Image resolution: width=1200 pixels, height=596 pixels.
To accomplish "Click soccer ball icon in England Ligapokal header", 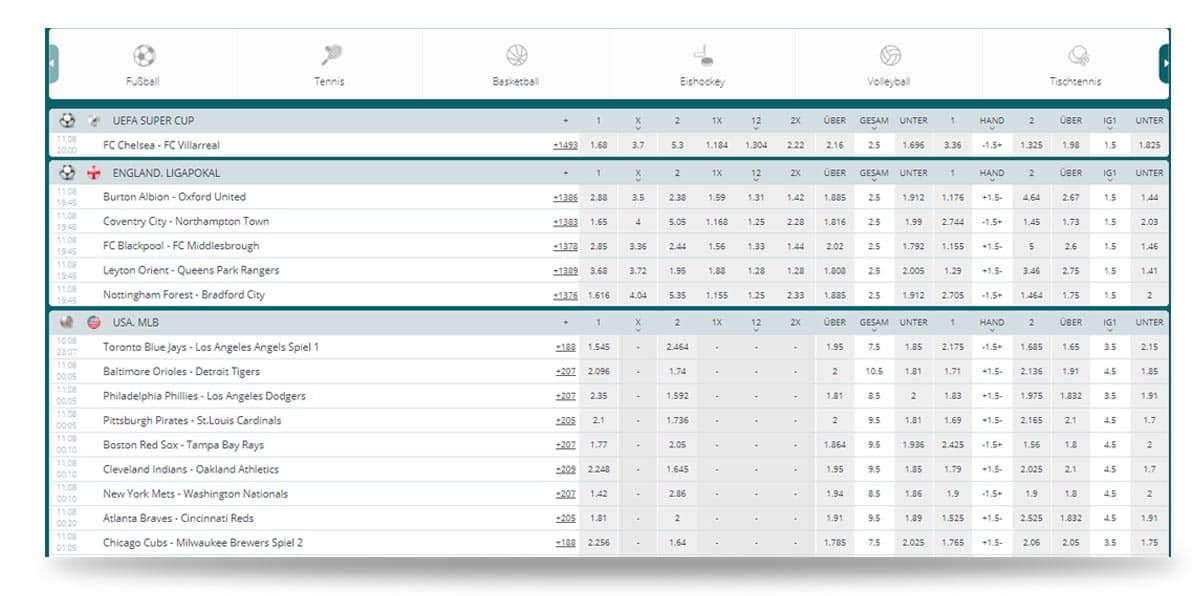I will (67, 173).
